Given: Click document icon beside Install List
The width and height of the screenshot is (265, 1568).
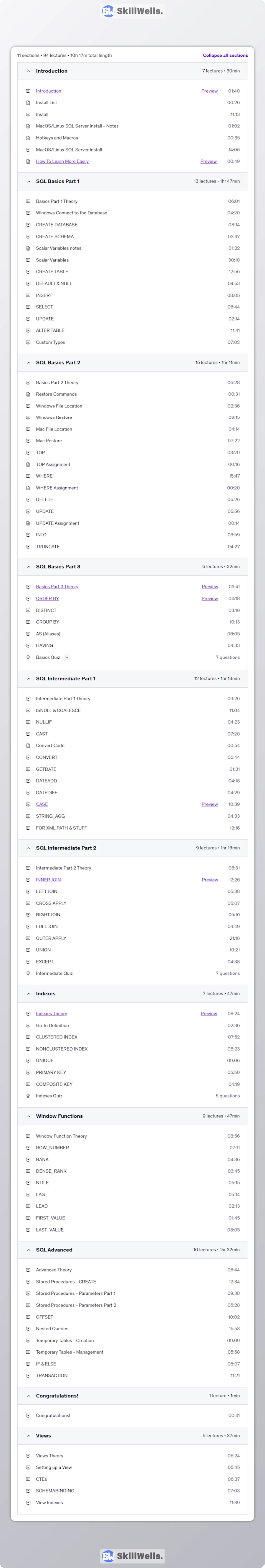Looking at the screenshot, I should (28, 103).
